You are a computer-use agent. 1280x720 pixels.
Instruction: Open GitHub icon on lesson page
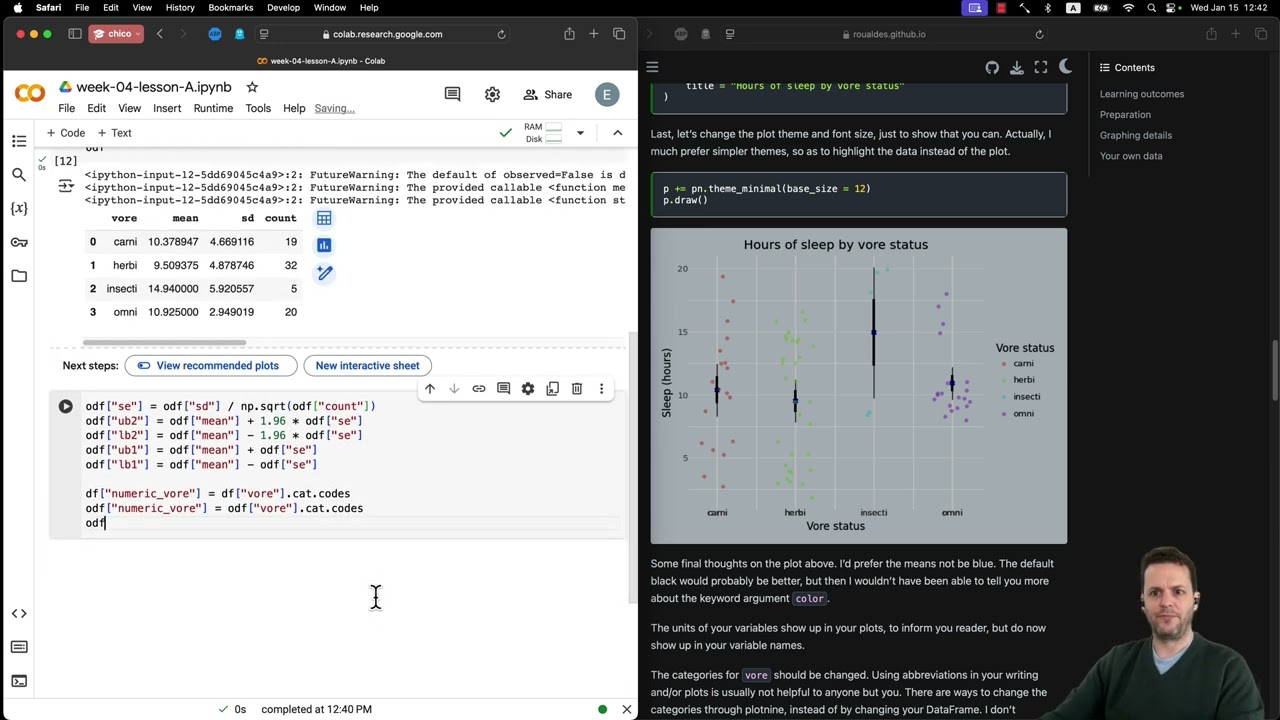point(992,67)
